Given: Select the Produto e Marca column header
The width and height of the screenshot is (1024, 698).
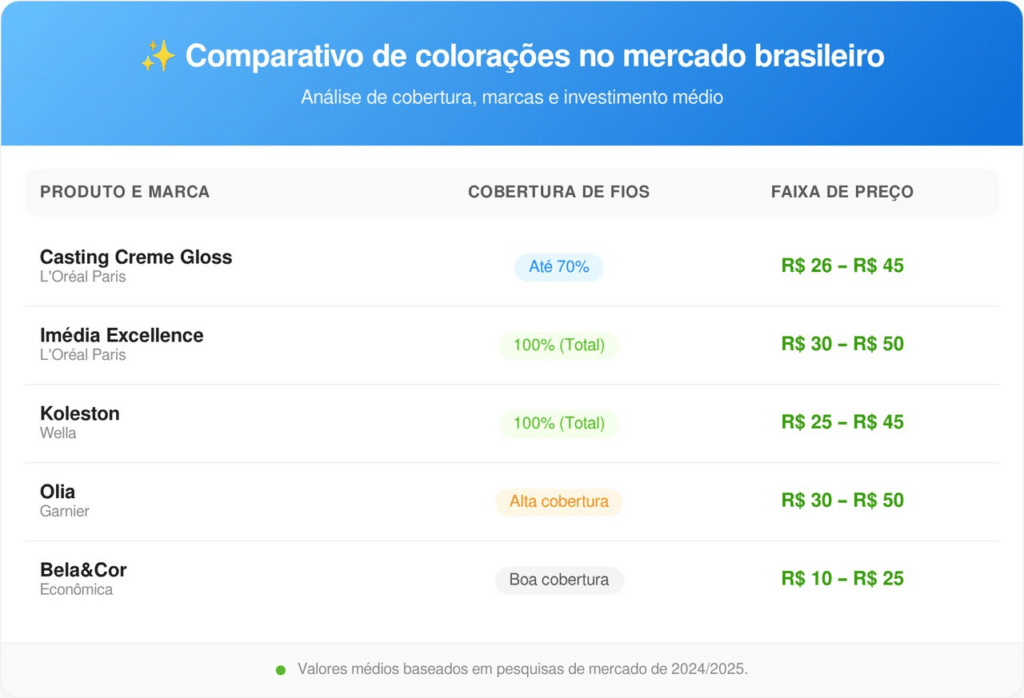Looking at the screenshot, I should tap(125, 192).
